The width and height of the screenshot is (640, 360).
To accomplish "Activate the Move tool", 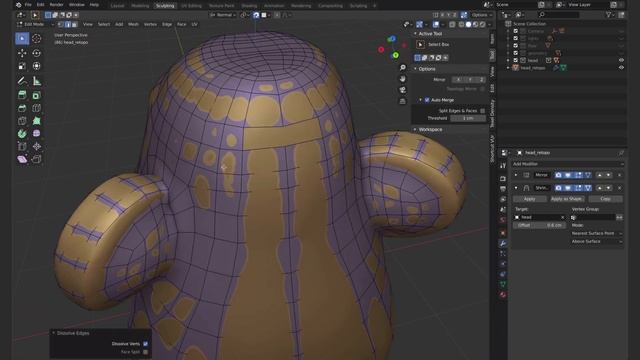I will pyautogui.click(x=22, y=53).
